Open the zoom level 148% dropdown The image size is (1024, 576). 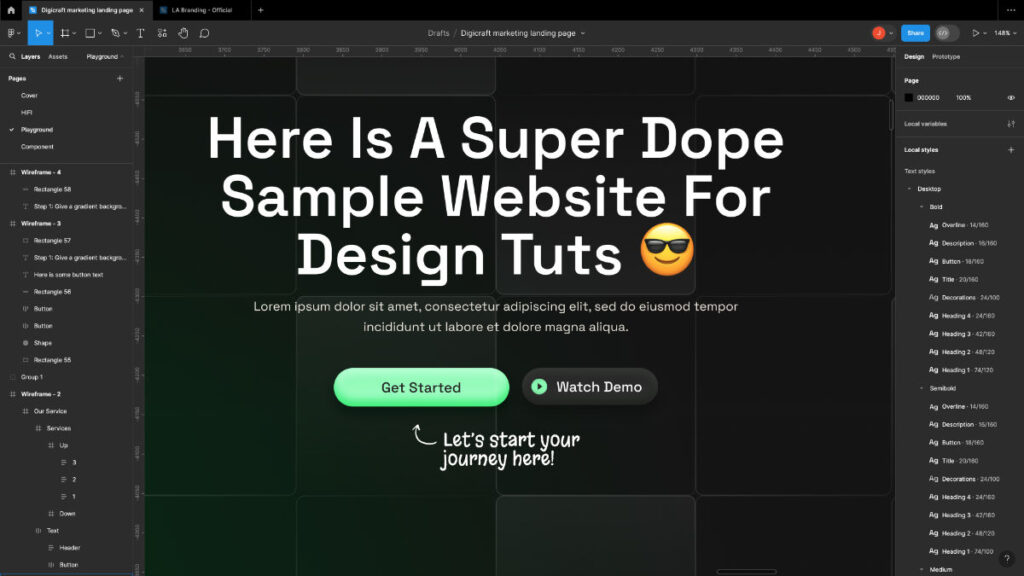[x=1005, y=33]
